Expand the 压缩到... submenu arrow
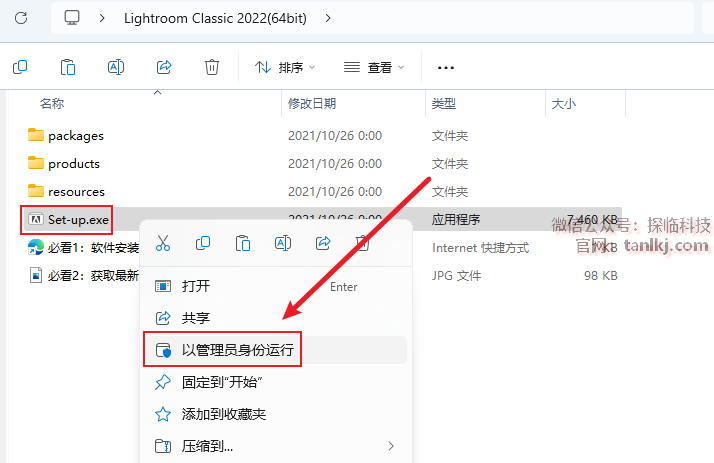The height and width of the screenshot is (463, 714). (391, 446)
